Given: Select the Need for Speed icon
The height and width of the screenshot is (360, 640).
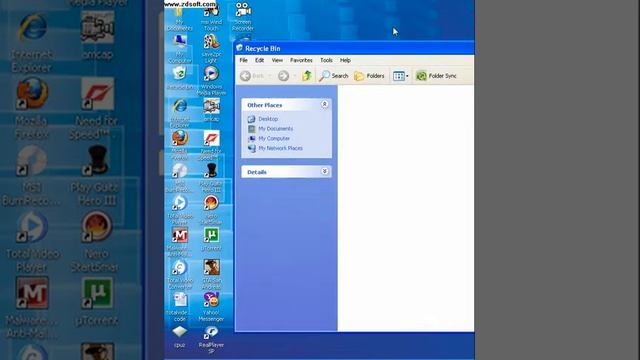Looking at the screenshot, I should coord(211,146).
